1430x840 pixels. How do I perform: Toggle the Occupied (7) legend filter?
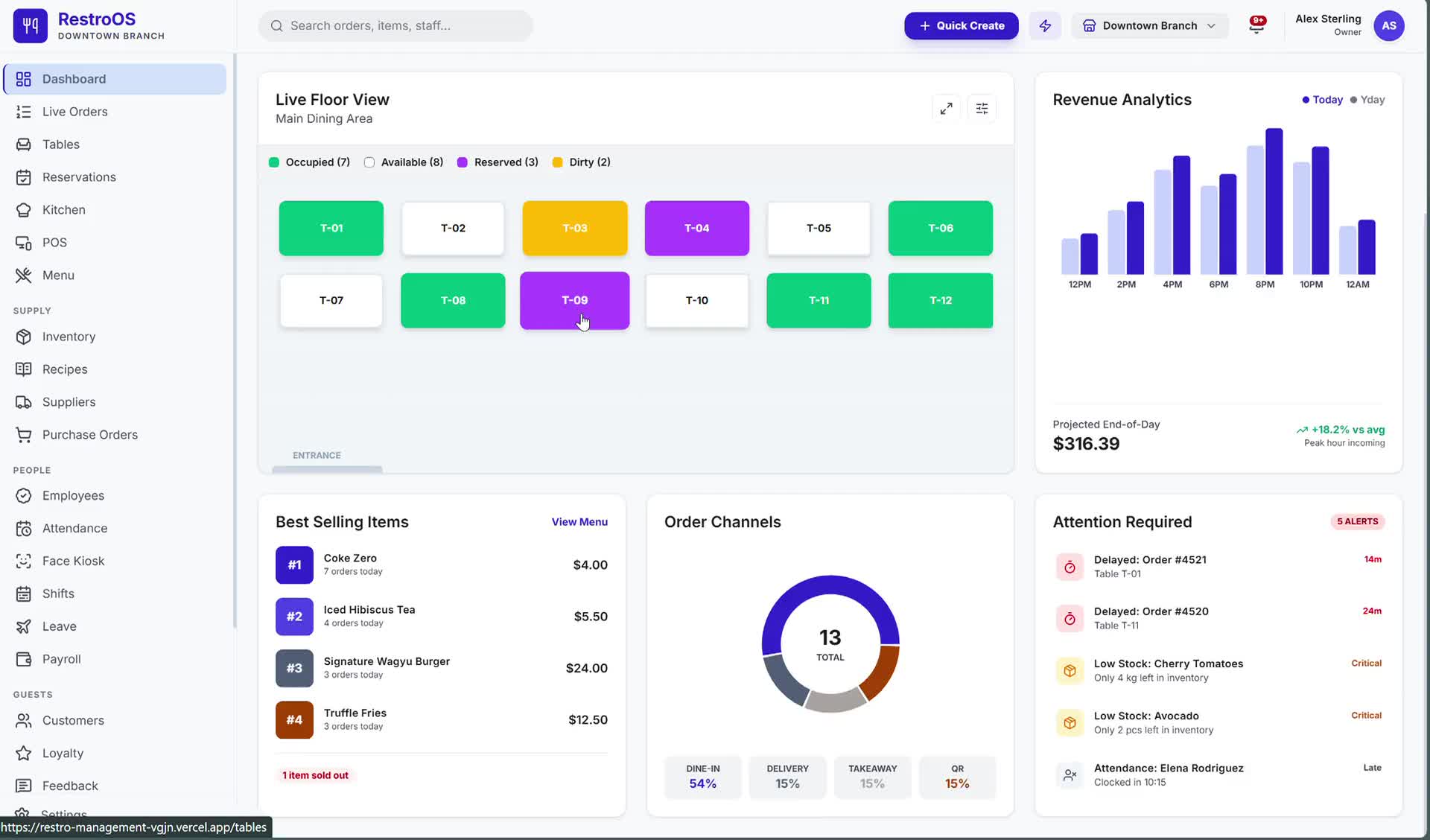309,162
